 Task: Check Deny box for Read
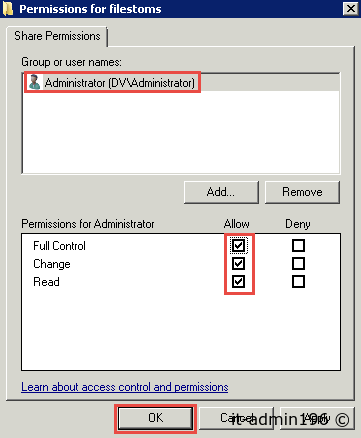click(298, 282)
